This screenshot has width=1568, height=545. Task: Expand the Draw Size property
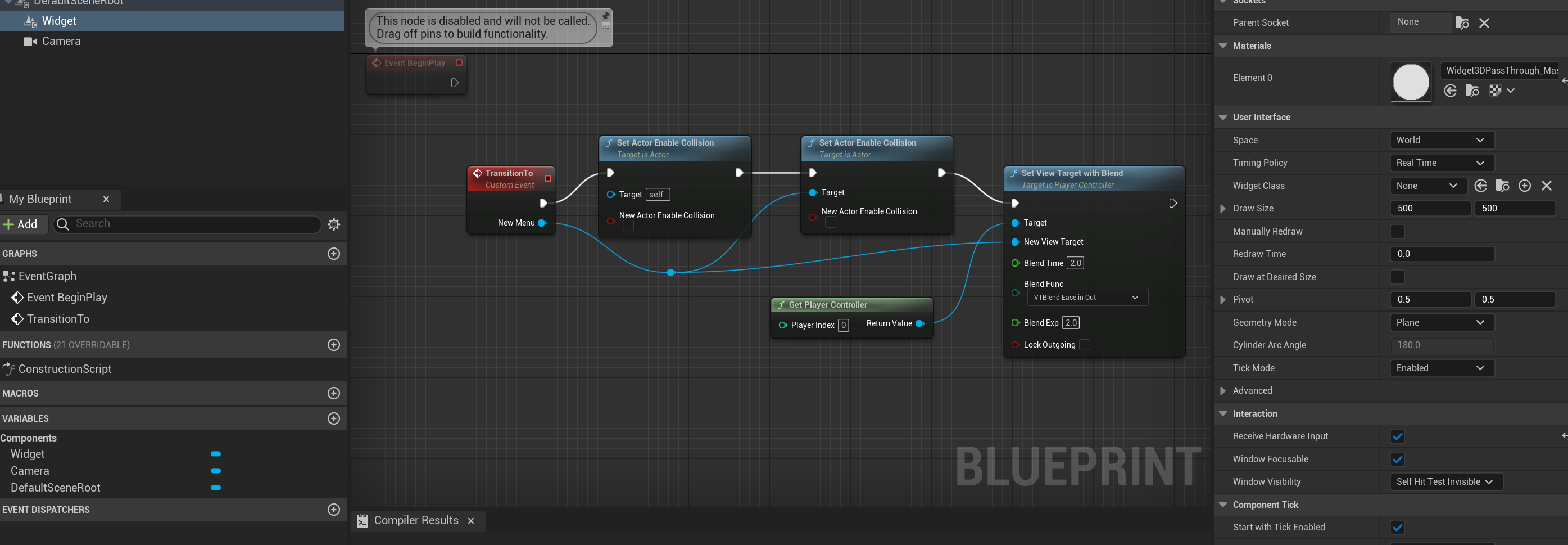click(1222, 208)
